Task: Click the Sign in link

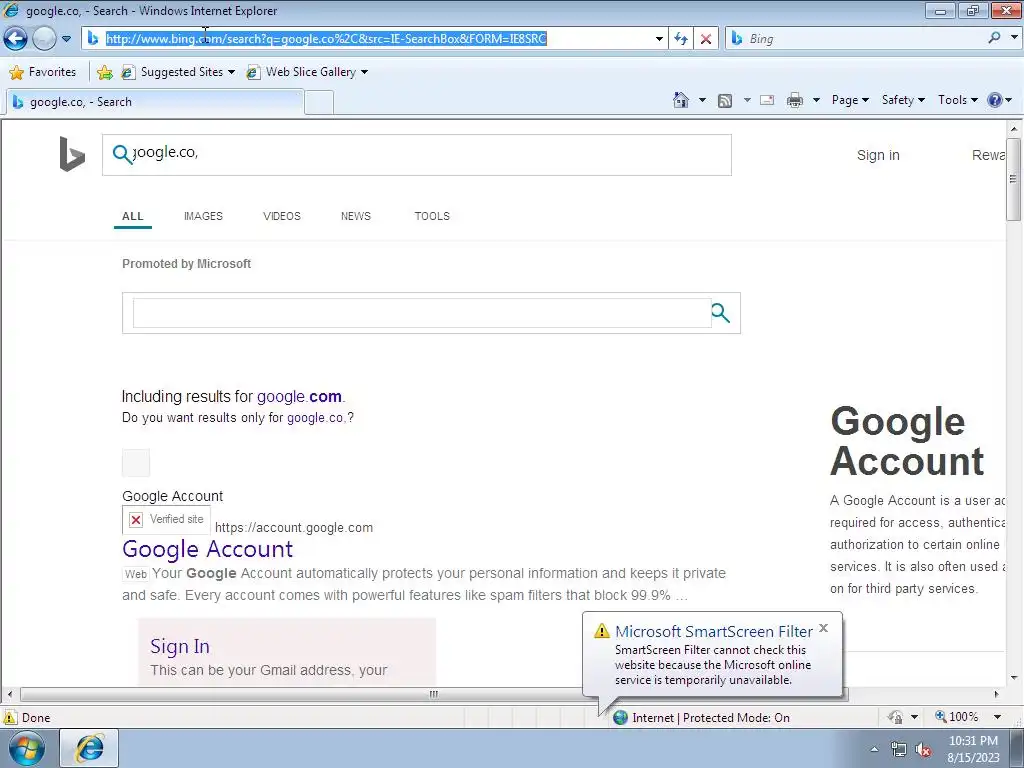Action: pyautogui.click(x=878, y=155)
